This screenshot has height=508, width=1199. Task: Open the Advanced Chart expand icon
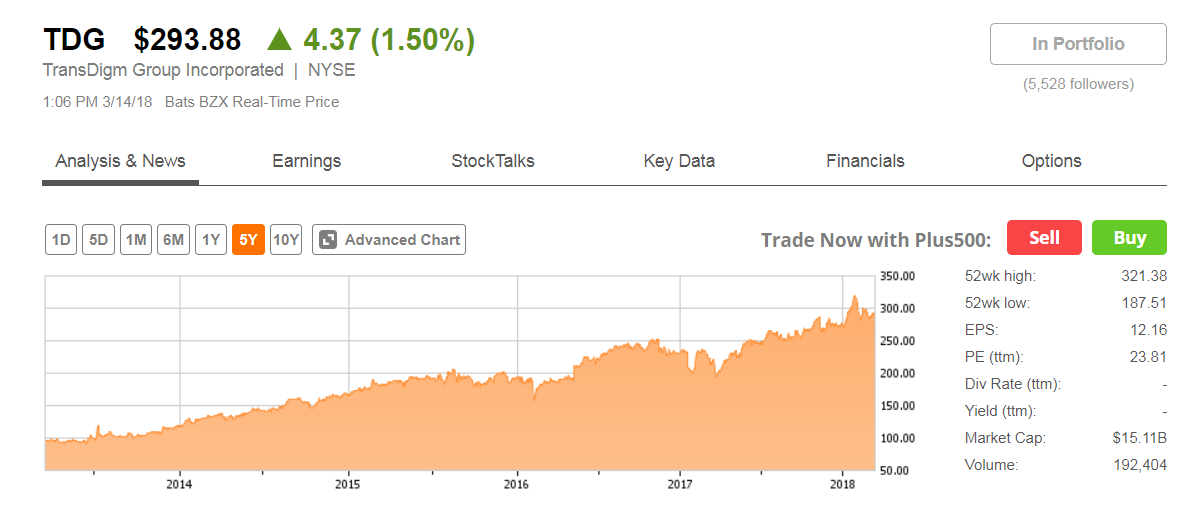[326, 240]
